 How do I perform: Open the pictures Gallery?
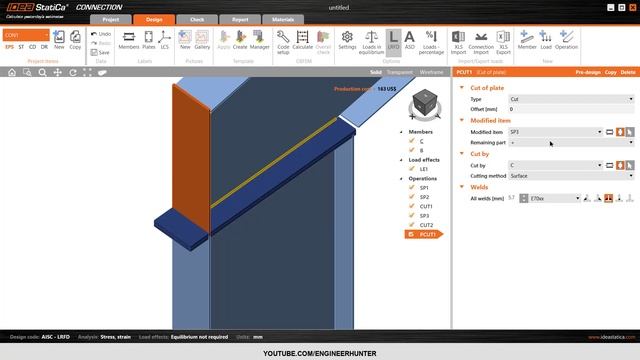[x=202, y=40]
